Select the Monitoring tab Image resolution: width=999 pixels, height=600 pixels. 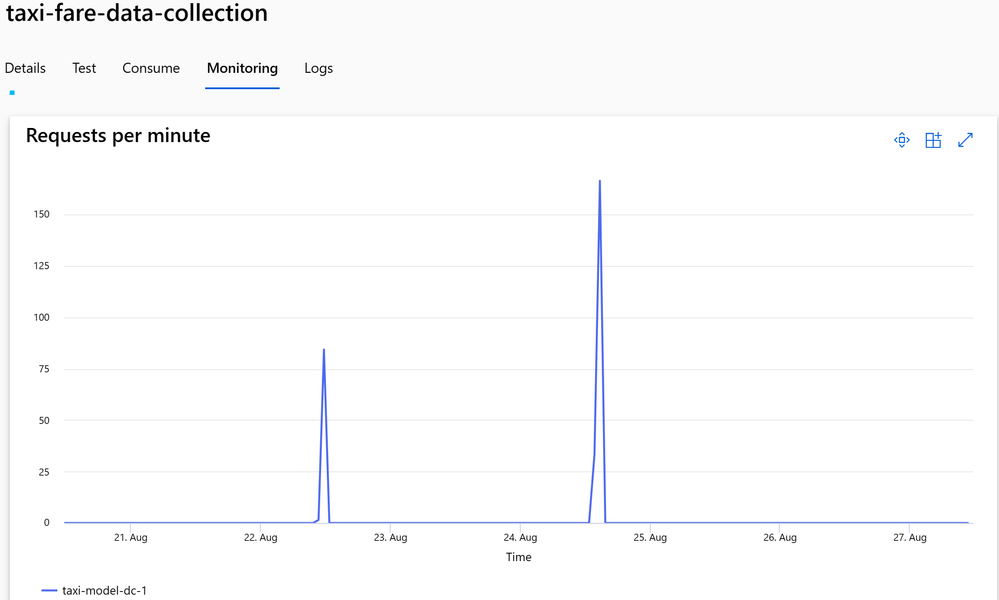coord(242,68)
